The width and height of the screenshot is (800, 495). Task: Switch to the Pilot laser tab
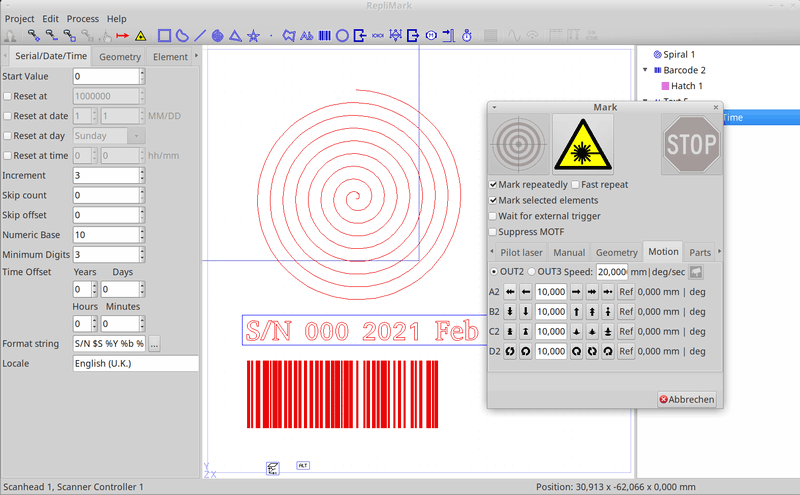point(522,252)
